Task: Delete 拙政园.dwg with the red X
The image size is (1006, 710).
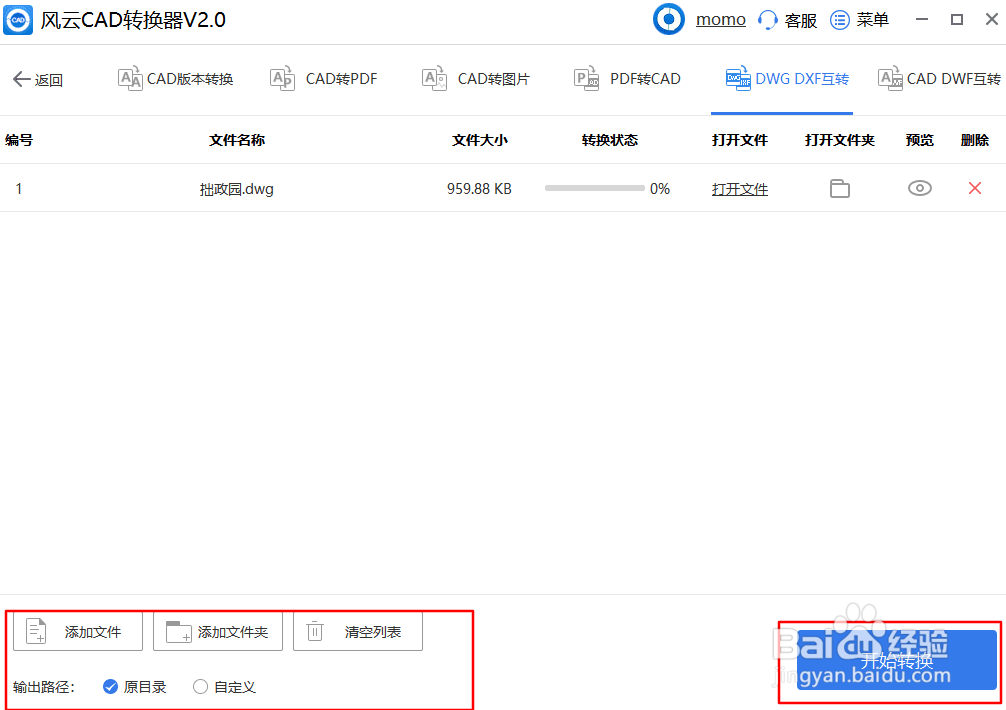Action: (x=975, y=188)
